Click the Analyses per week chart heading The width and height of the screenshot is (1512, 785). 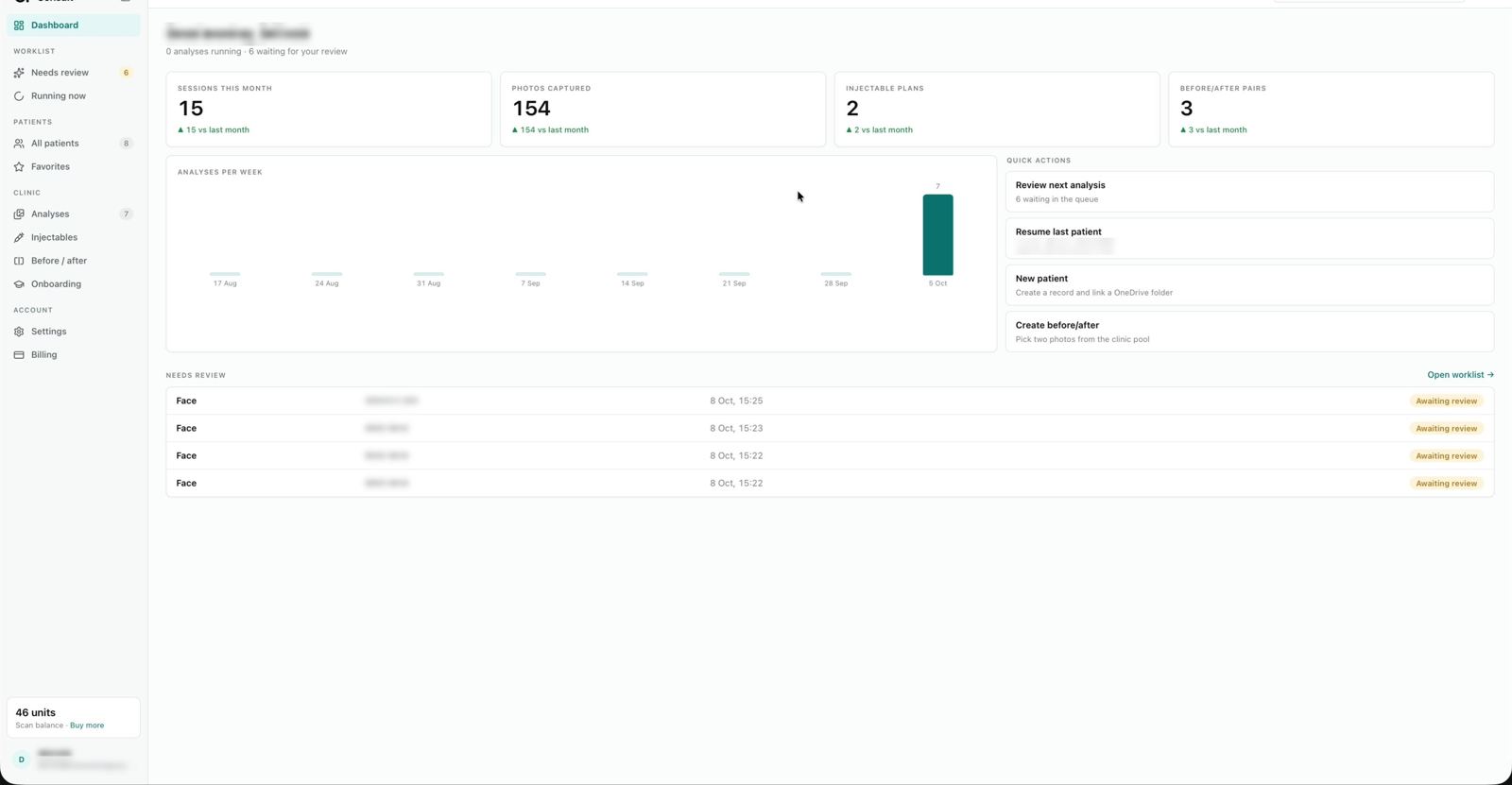[x=220, y=172]
